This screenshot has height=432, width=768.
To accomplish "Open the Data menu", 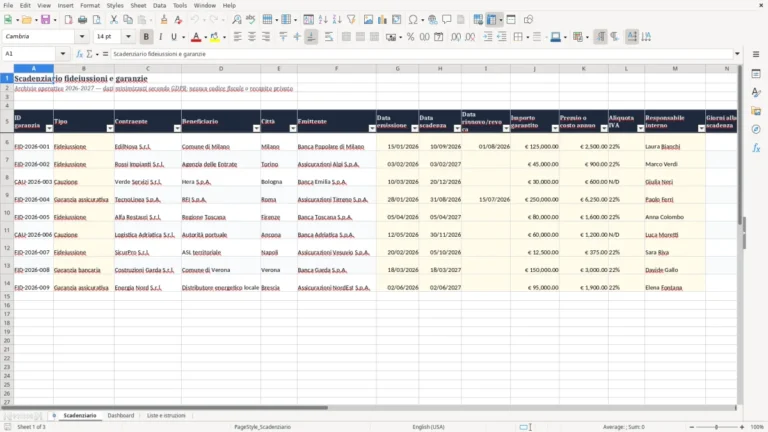I will (159, 5).
